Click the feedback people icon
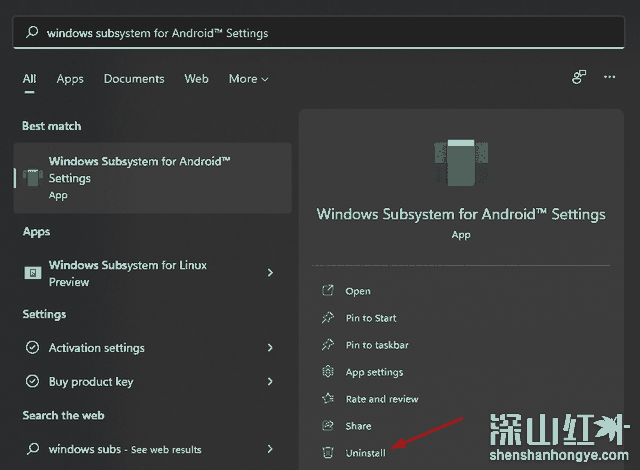 (x=579, y=77)
